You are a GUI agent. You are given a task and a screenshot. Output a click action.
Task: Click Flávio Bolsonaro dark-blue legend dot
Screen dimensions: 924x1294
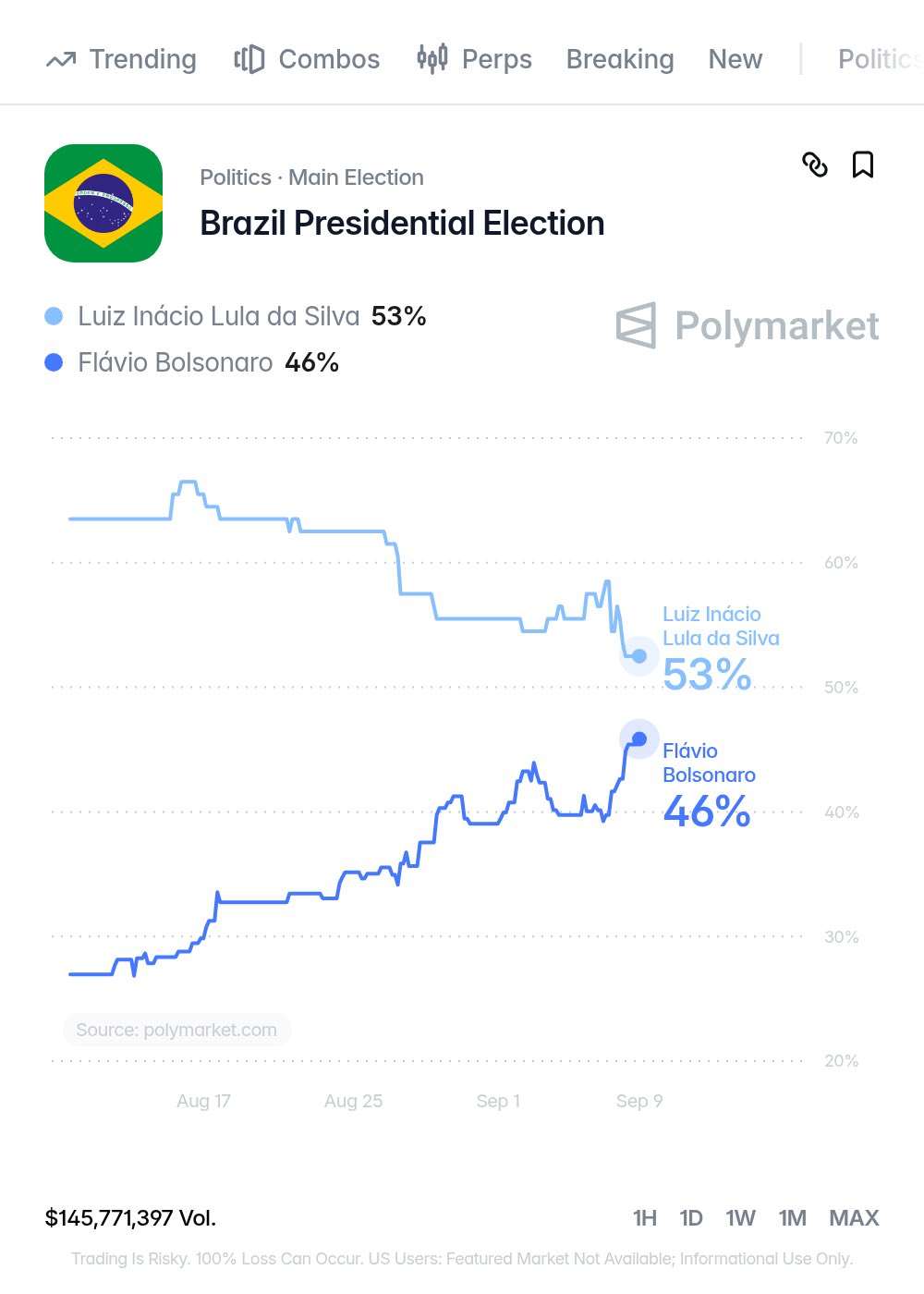(x=54, y=362)
